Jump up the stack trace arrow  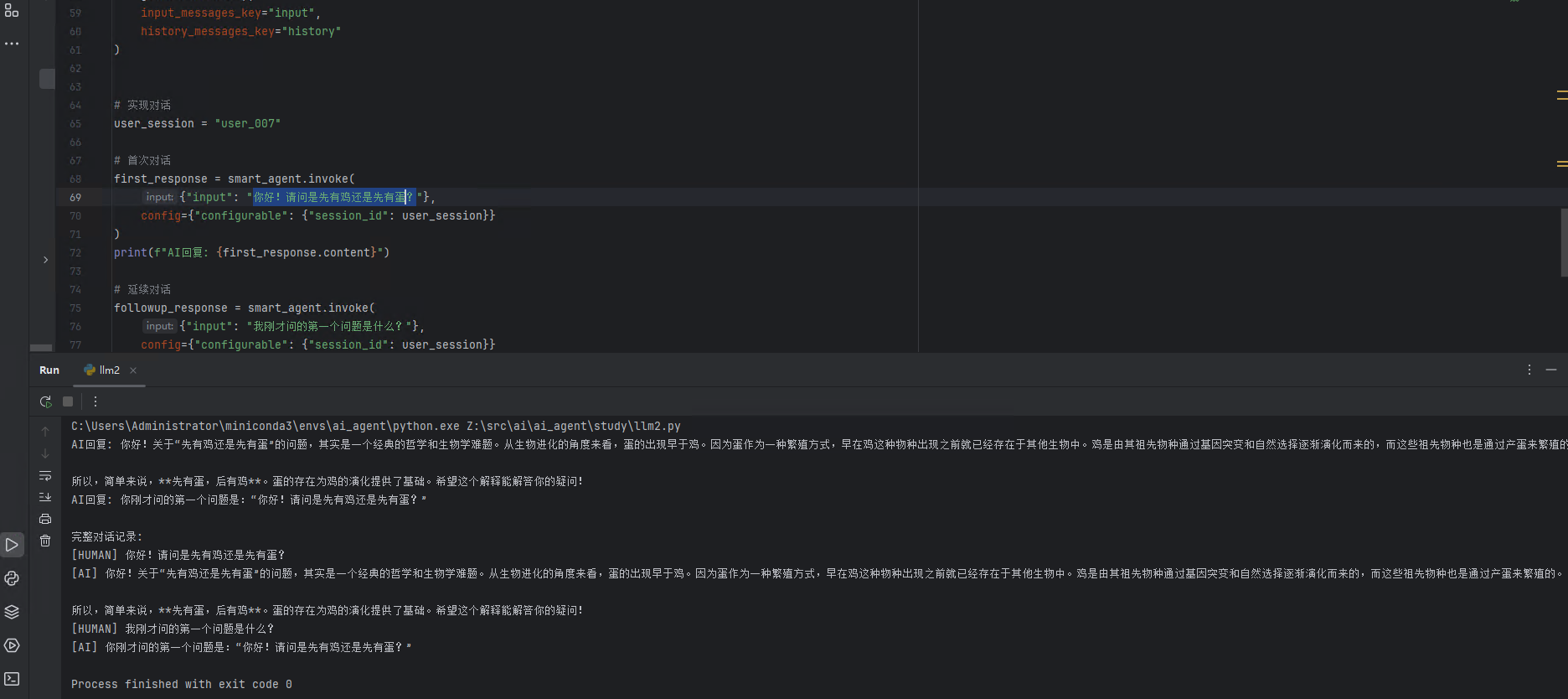point(45,431)
